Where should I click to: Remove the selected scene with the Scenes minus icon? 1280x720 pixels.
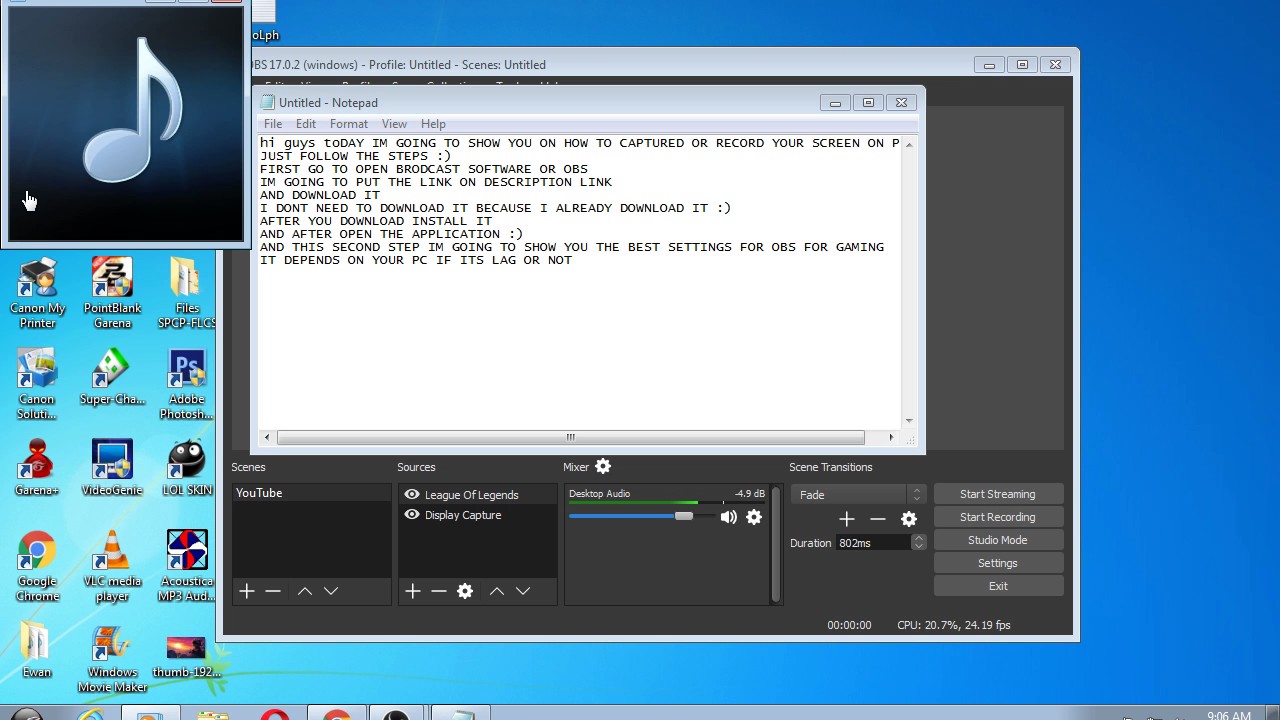click(273, 591)
